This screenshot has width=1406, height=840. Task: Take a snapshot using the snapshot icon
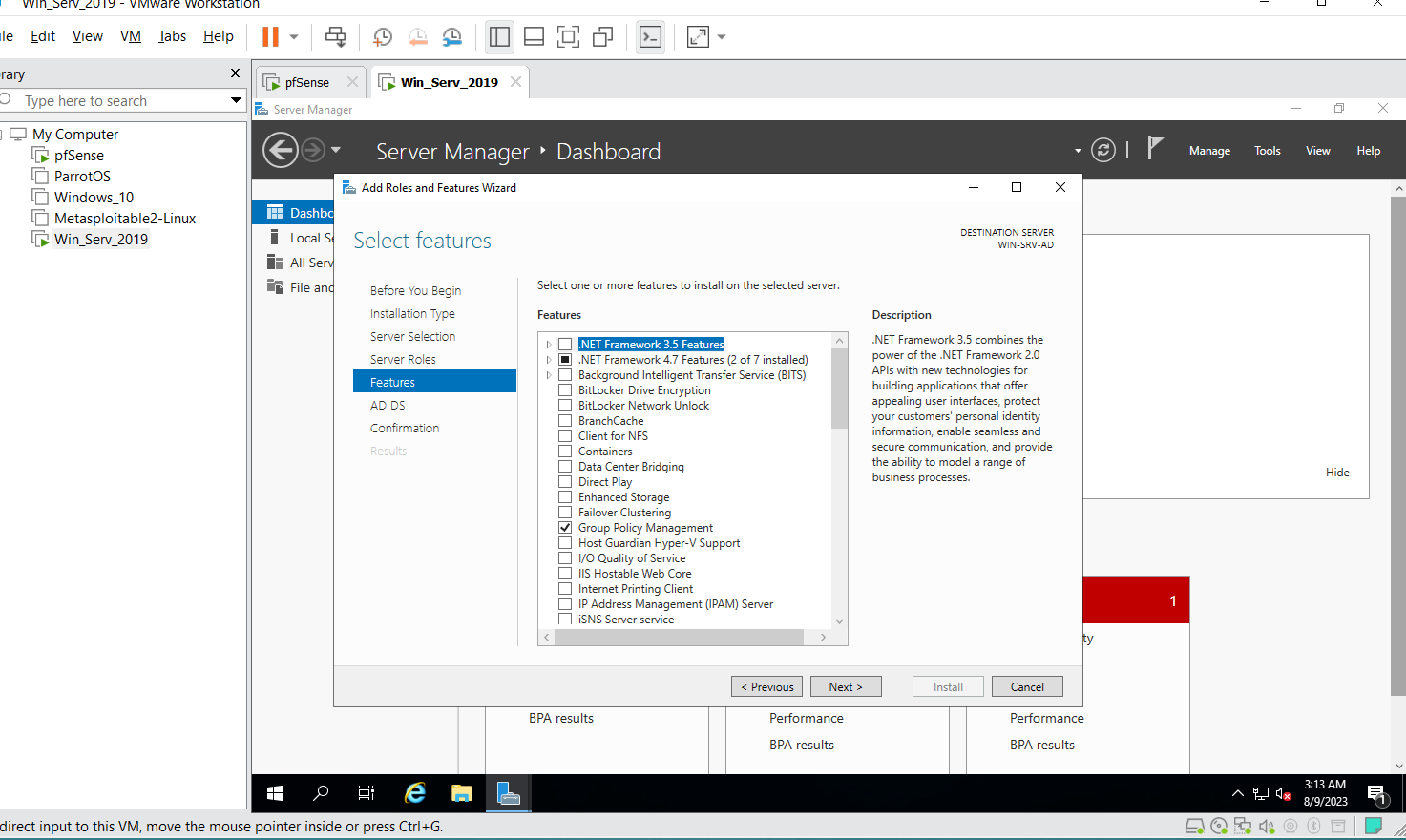383,37
